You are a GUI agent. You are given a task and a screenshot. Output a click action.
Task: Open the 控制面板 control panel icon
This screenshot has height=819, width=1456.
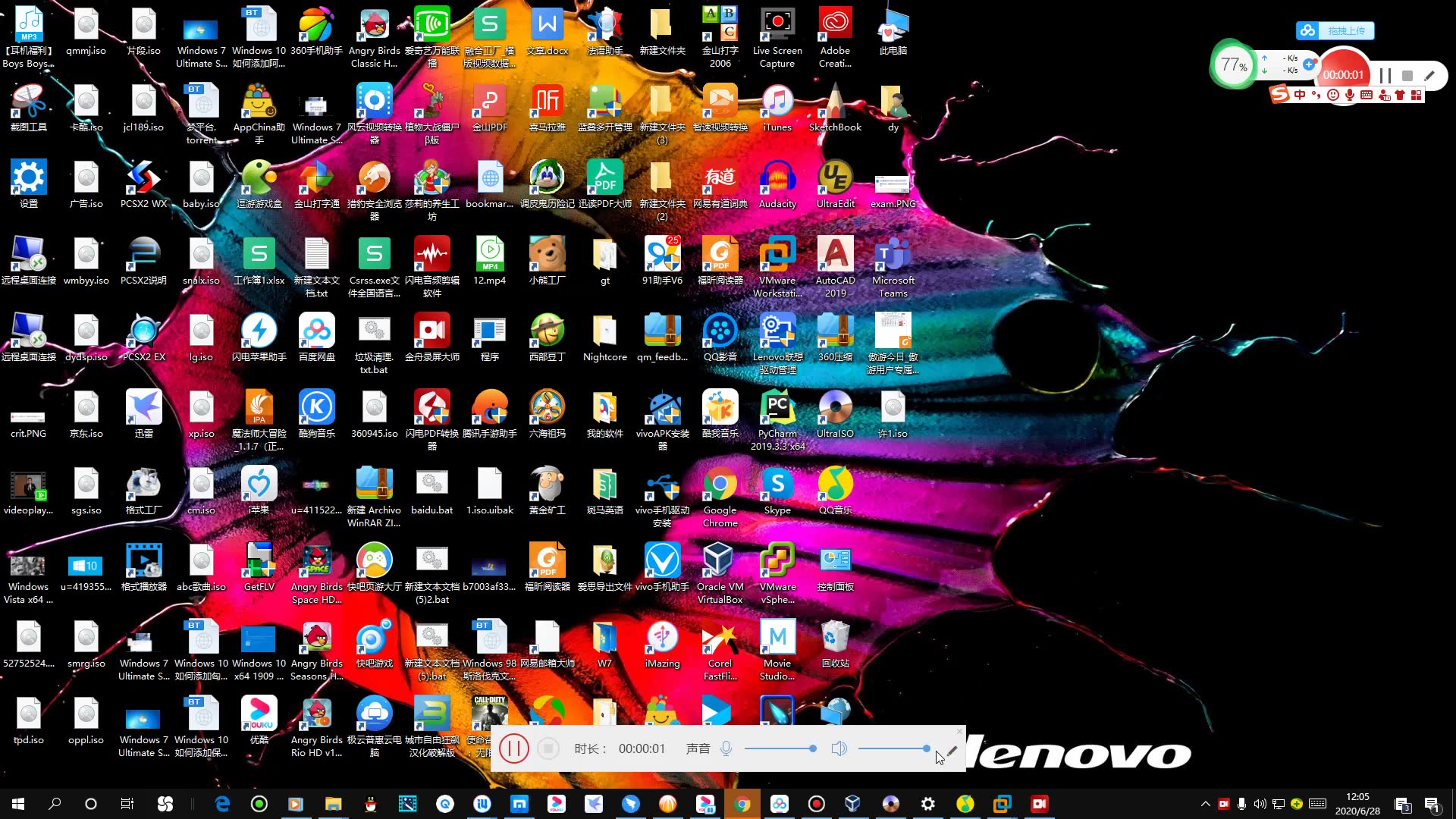(x=835, y=568)
